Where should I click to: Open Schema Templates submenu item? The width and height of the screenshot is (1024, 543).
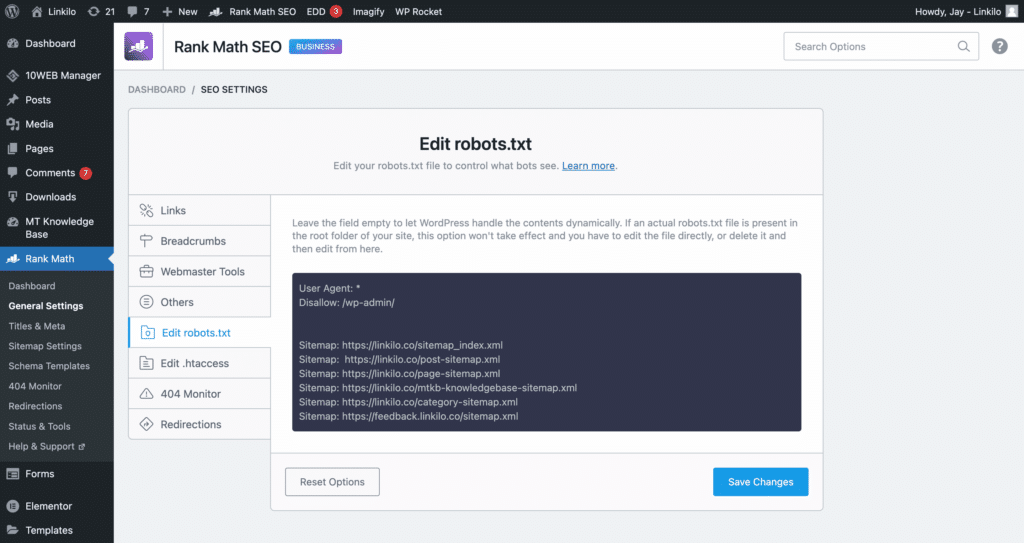49,366
